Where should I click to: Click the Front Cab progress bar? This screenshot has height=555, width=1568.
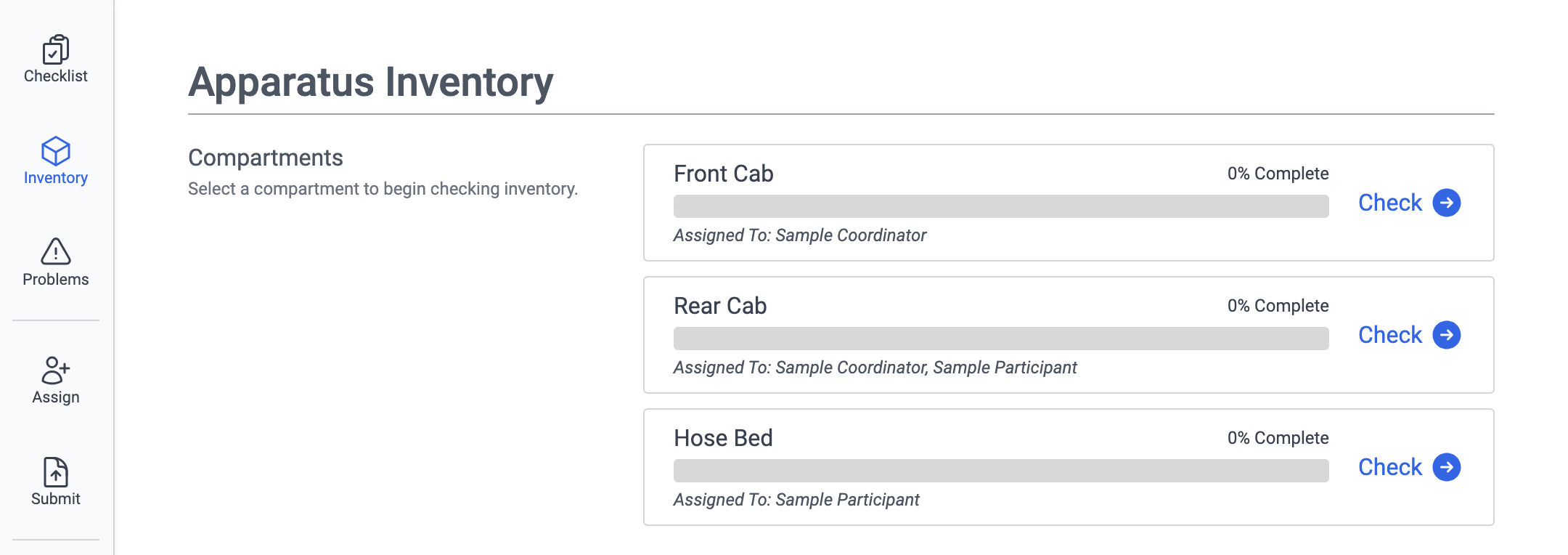point(1000,206)
